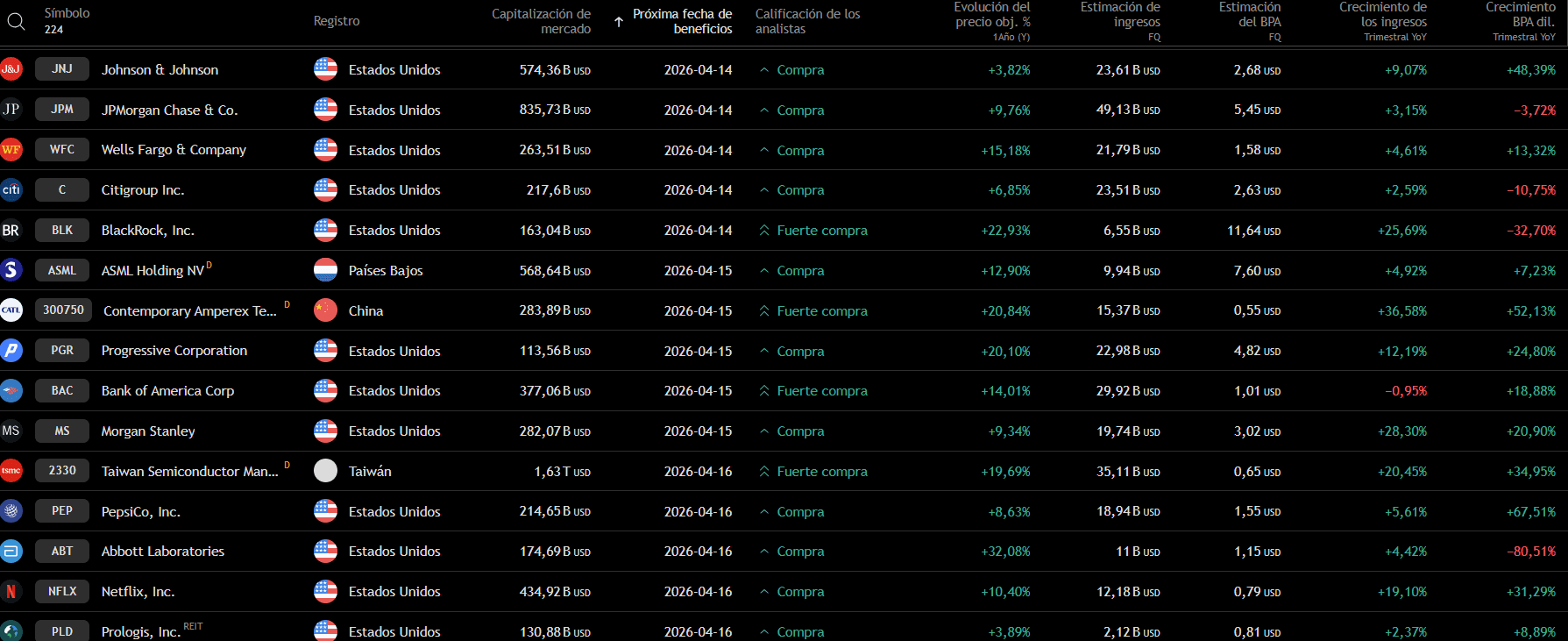Viewport: 1568px width, 641px height.
Task: Click the Países Bajos flag icon
Action: pyautogui.click(x=325, y=270)
